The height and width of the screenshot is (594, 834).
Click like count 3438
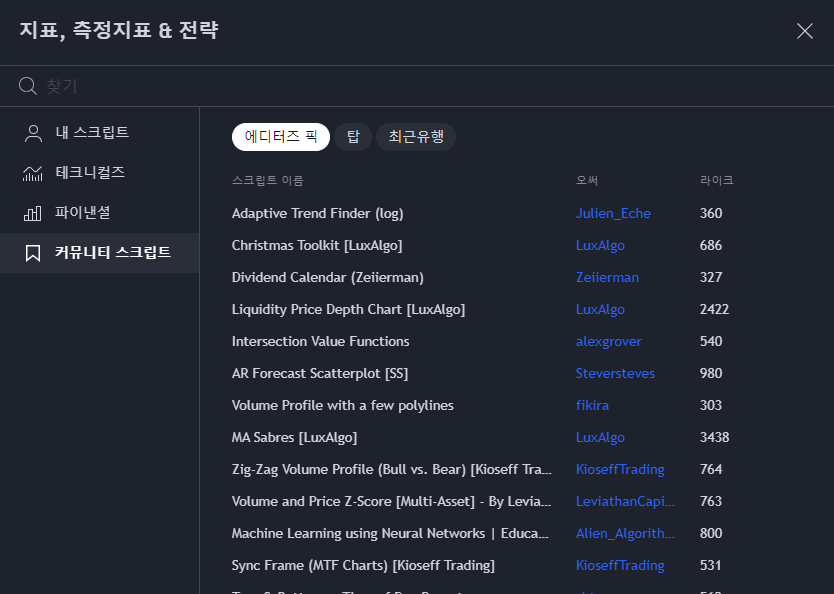(714, 437)
